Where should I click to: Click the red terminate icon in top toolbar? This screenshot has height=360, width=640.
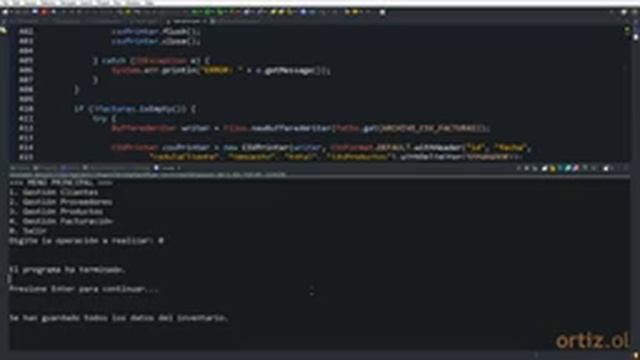click(44, 12)
